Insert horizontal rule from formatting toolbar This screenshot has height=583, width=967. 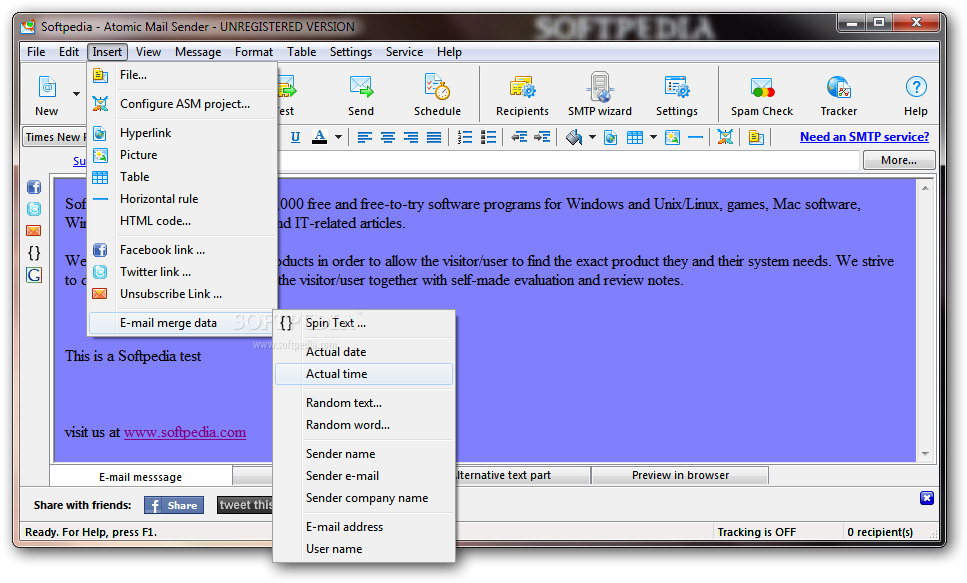click(x=695, y=137)
